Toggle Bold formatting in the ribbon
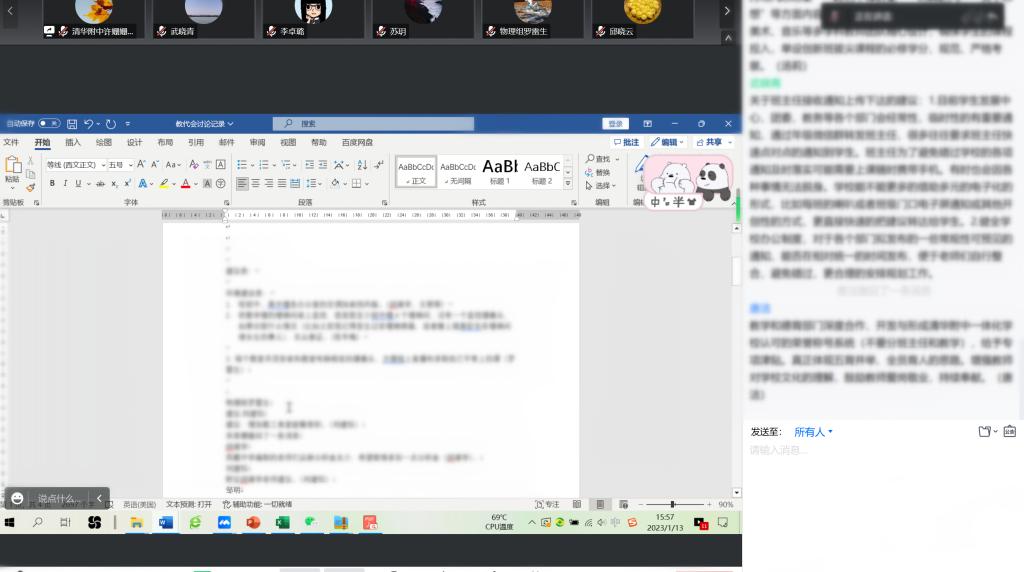Image resolution: width=1024 pixels, height=572 pixels. click(52, 184)
